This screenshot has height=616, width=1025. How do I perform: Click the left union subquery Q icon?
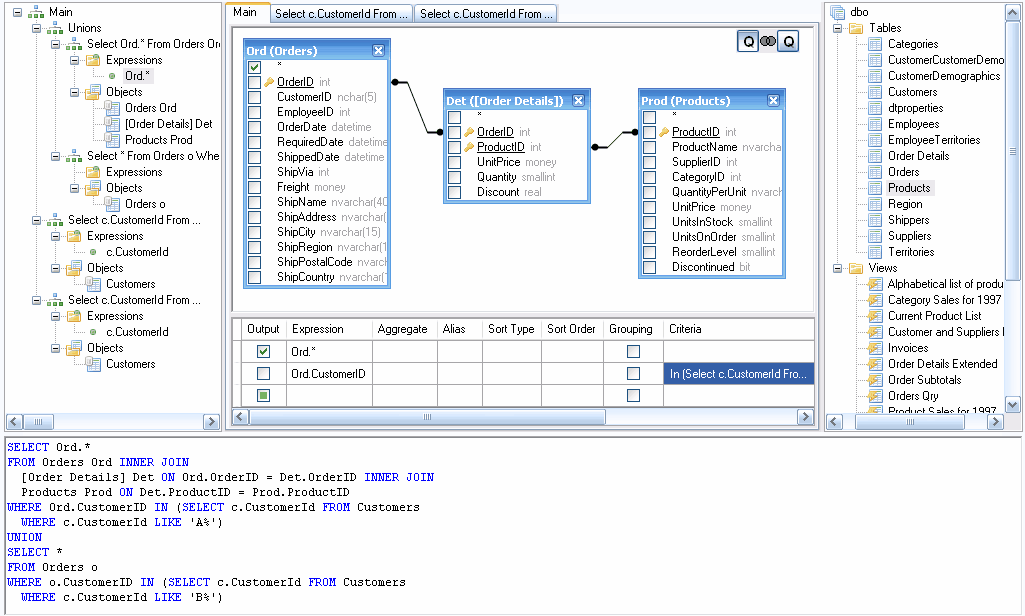[748, 41]
